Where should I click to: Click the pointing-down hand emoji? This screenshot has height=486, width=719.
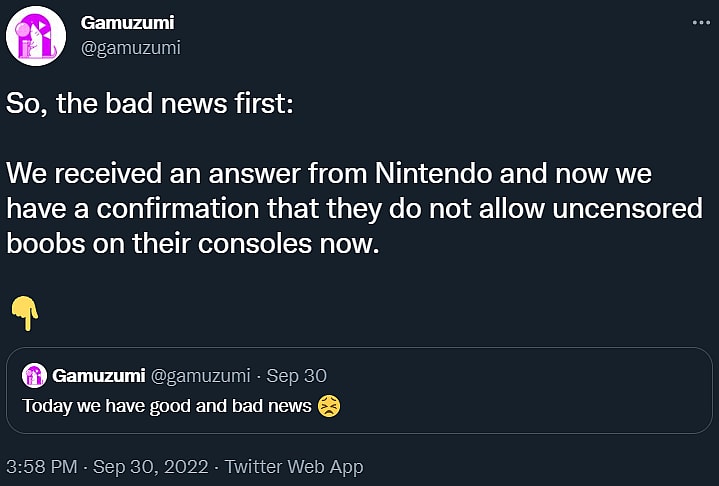(24, 314)
